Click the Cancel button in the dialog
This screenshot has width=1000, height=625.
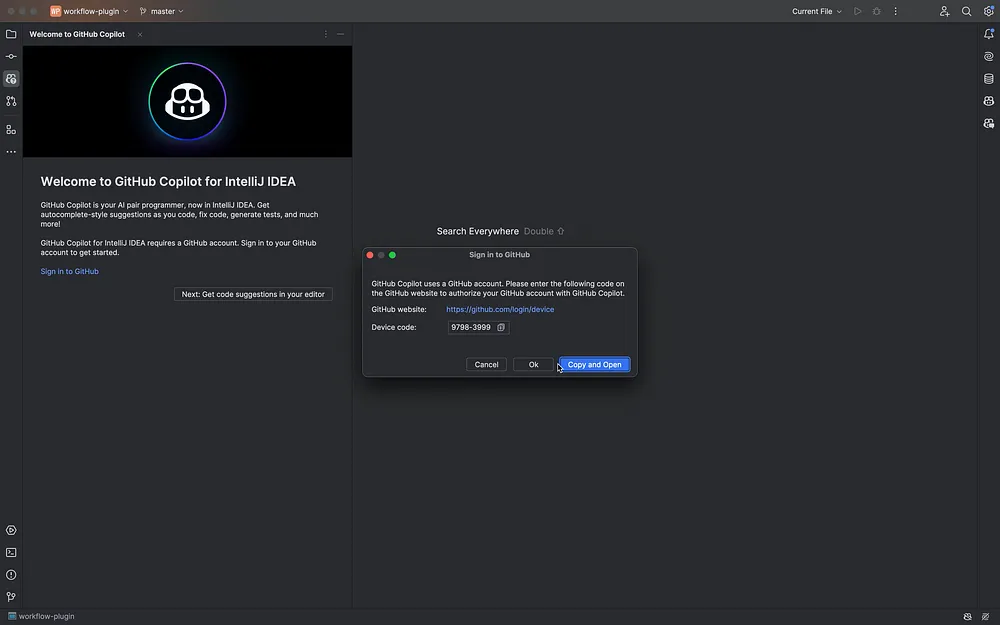tap(486, 365)
